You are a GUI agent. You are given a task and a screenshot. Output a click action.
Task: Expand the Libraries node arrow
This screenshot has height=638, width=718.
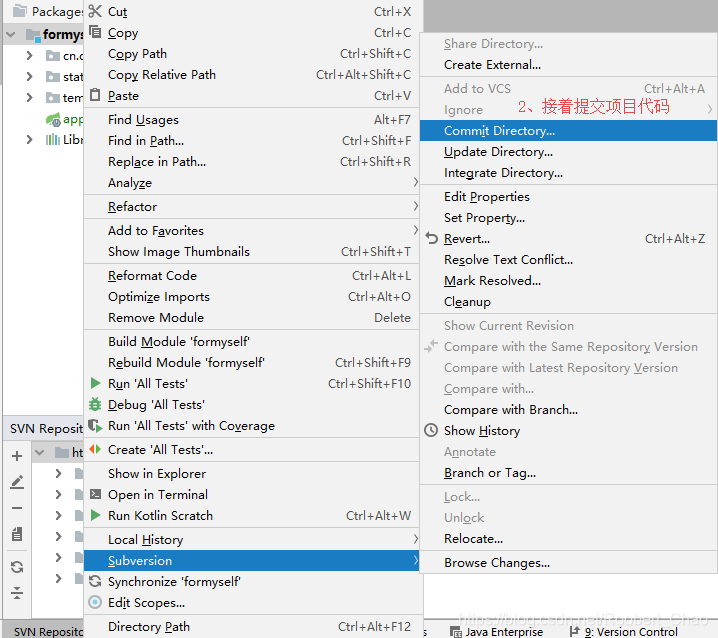30,139
